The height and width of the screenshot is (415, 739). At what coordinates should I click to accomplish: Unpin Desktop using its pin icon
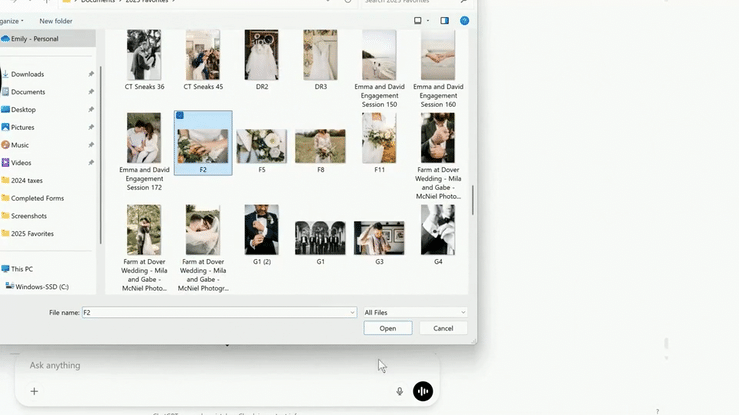tap(91, 109)
